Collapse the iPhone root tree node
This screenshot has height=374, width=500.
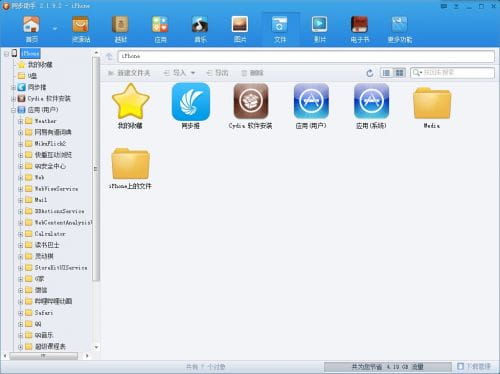click(6, 54)
